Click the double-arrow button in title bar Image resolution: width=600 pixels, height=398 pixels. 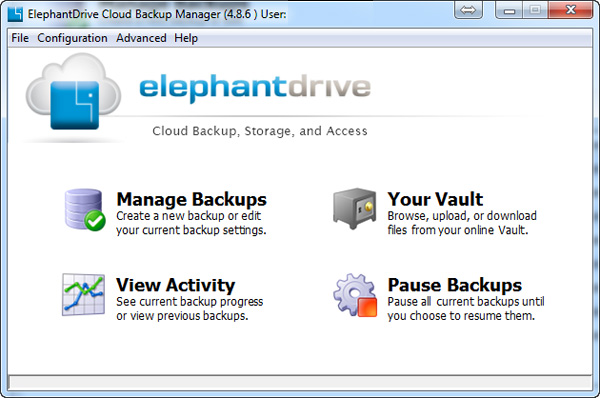pos(468,10)
